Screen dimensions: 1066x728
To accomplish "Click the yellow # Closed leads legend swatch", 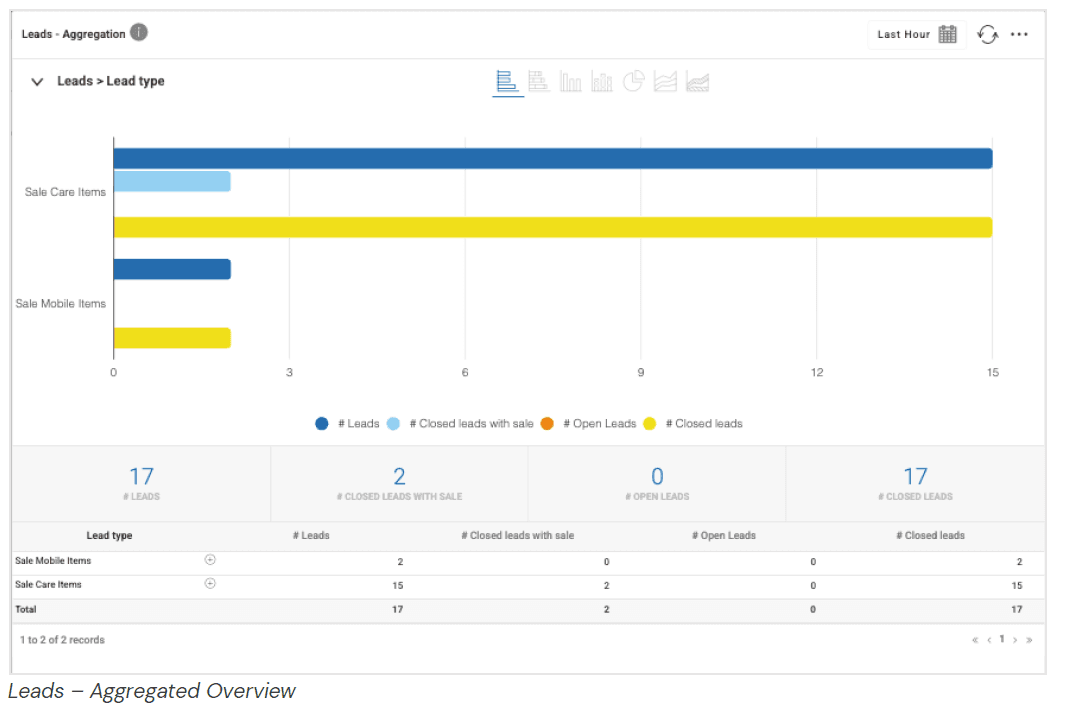I will click(649, 424).
